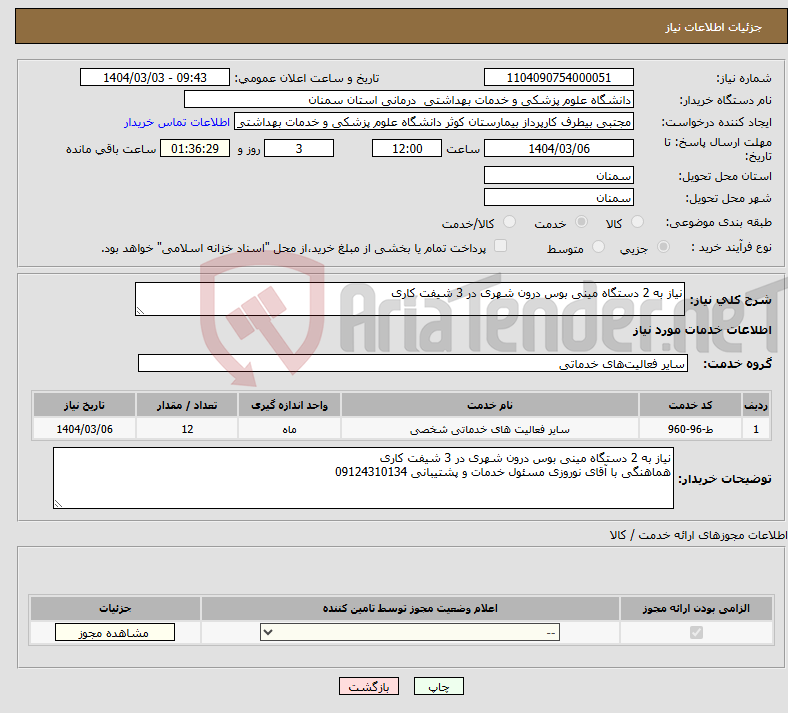The height and width of the screenshot is (713, 788).
Task: Open the license status dropdown
Action: coord(410,632)
